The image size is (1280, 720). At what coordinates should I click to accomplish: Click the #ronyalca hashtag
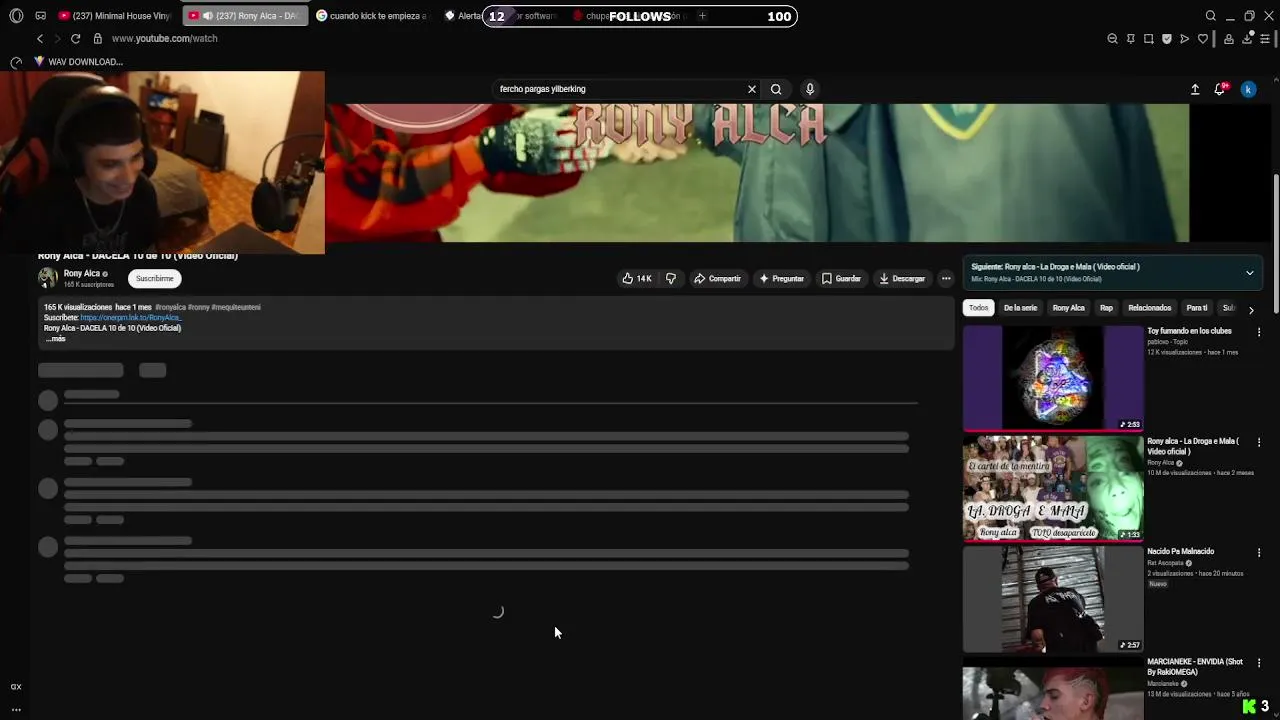click(x=170, y=307)
